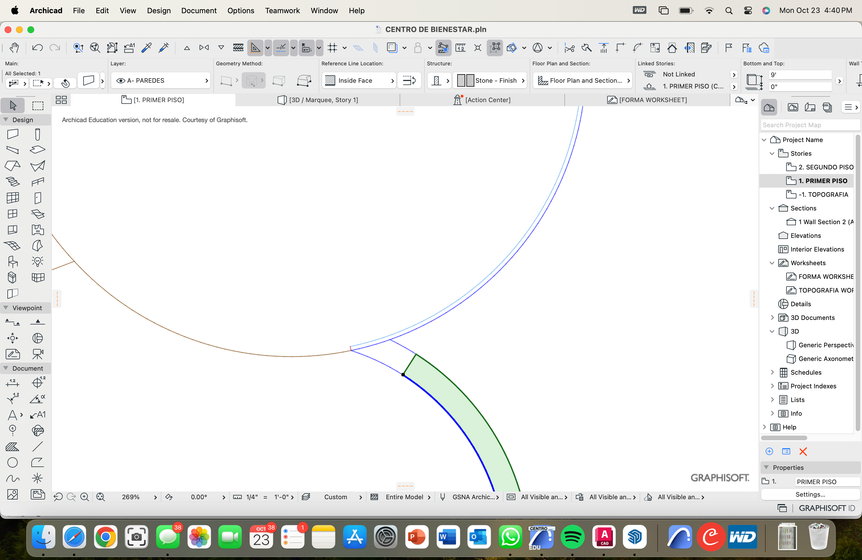
Task: Activate the pan hand tool
Action: 14,48
